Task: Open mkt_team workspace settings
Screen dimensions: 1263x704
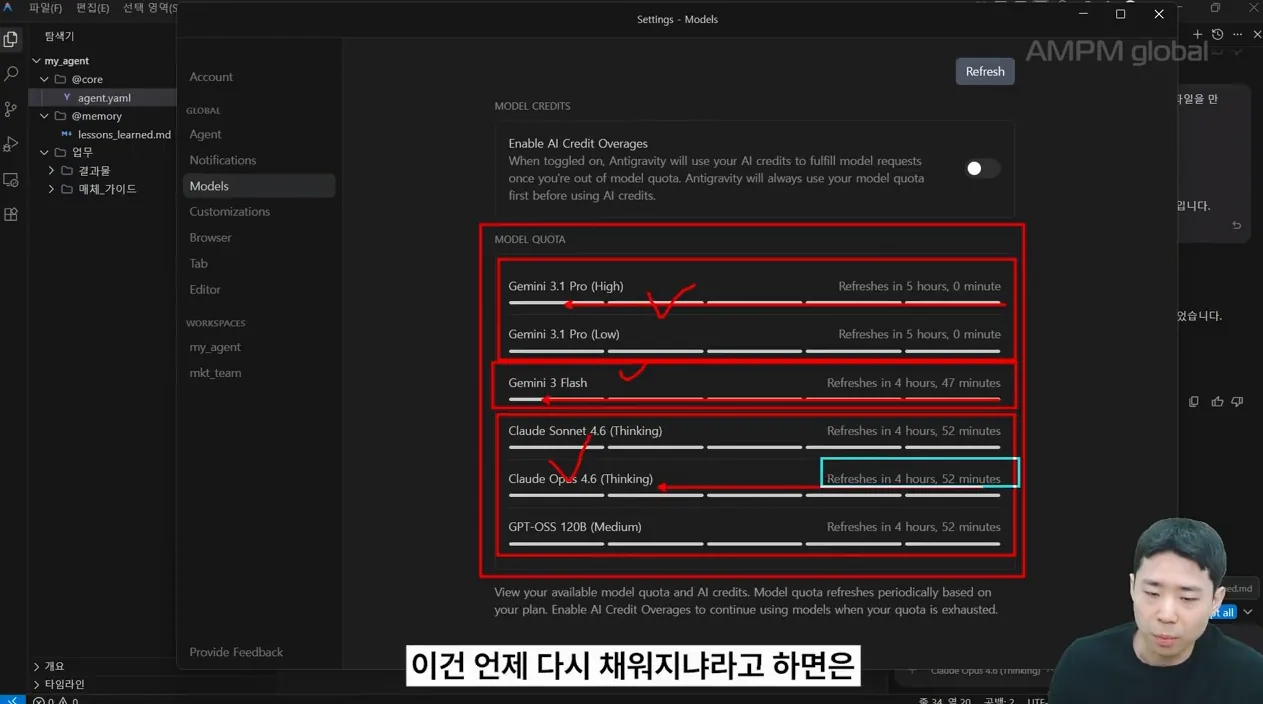Action: coord(215,373)
